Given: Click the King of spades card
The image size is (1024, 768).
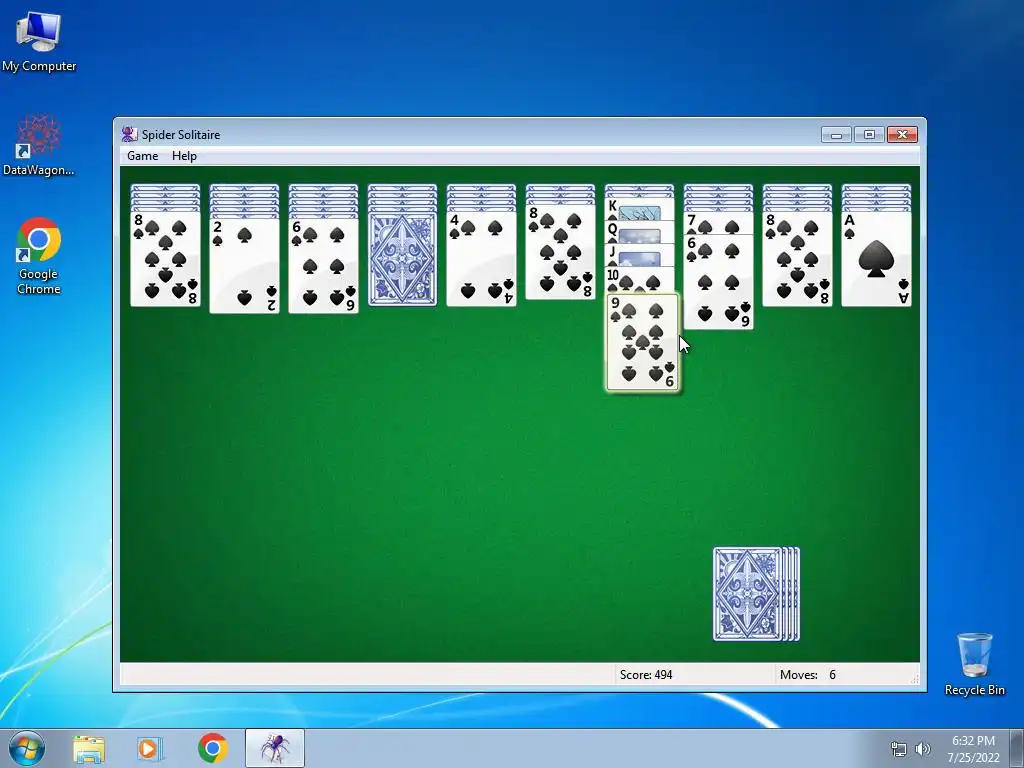Looking at the screenshot, I should click(639, 210).
